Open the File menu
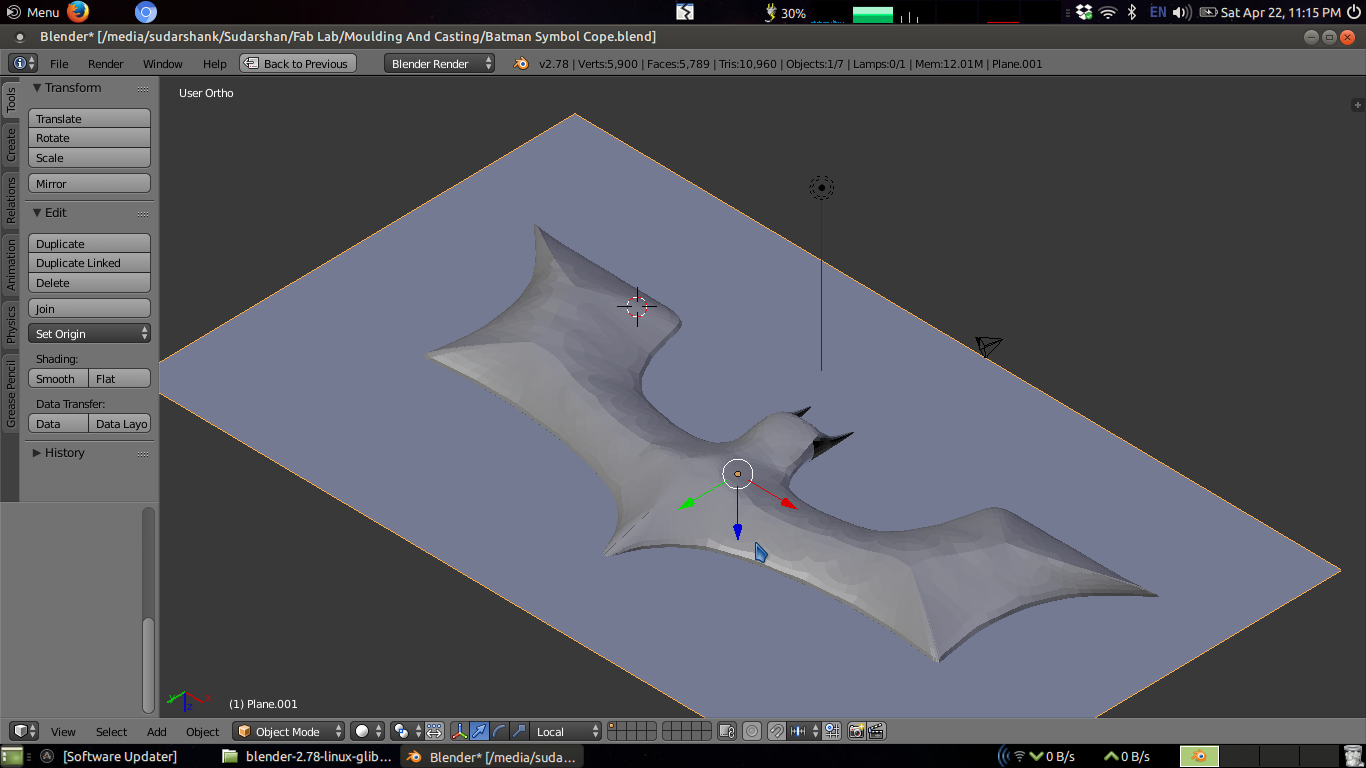This screenshot has width=1366, height=768. [x=59, y=64]
